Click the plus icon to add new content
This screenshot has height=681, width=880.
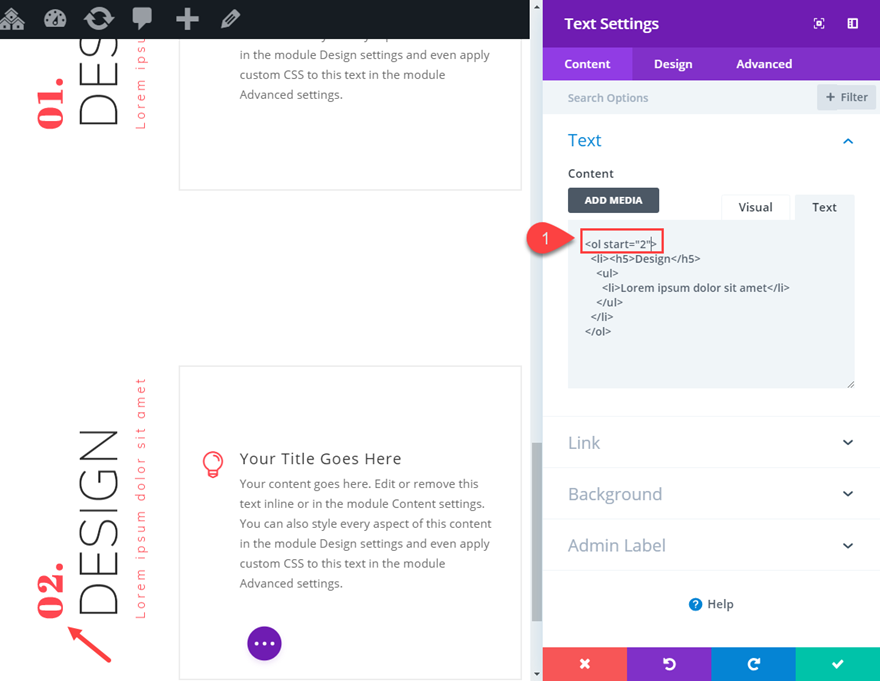[x=184, y=18]
